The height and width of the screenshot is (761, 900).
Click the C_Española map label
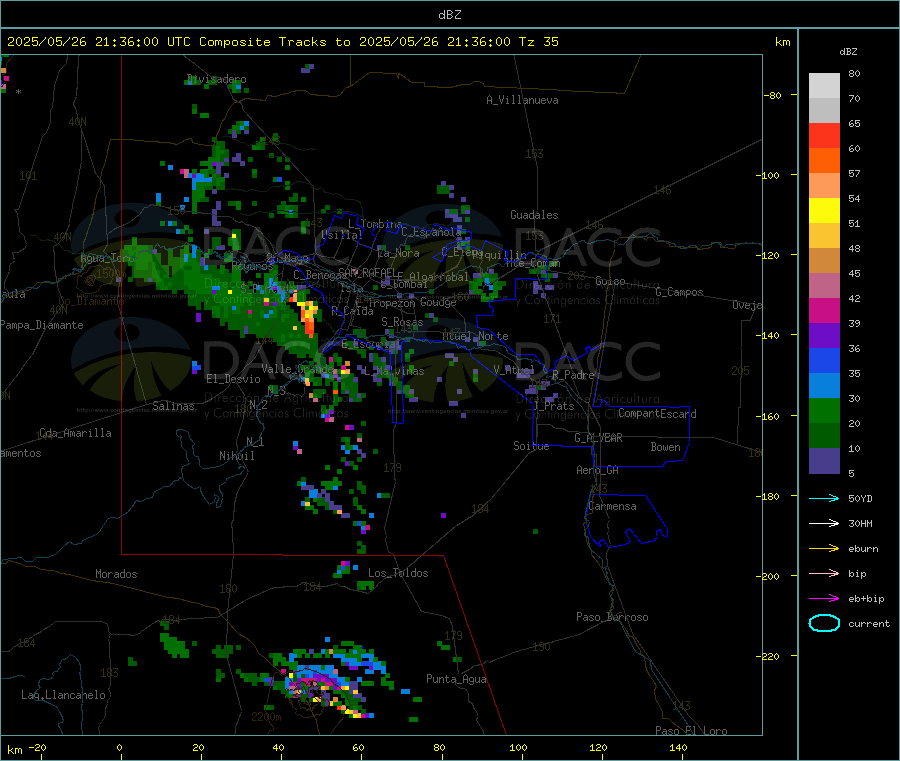pos(432,232)
